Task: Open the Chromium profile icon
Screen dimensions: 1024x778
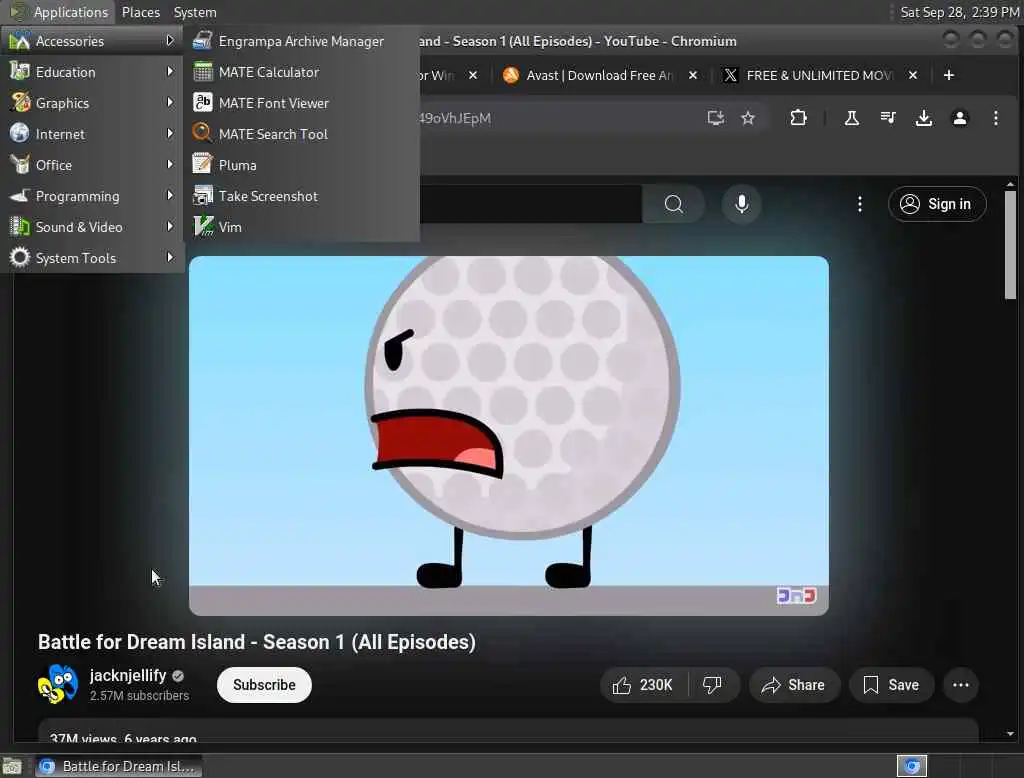Action: (x=959, y=118)
